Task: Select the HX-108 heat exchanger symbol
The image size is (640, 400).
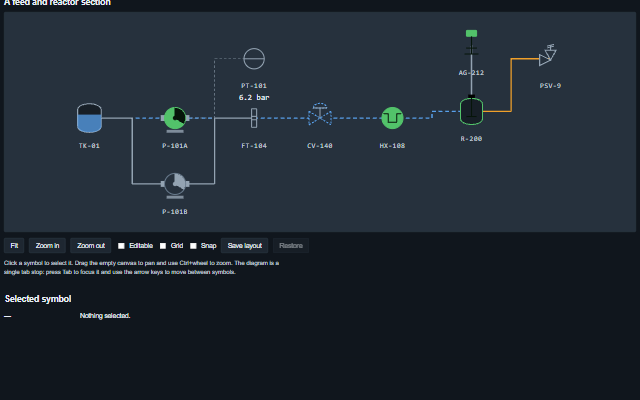Action: coord(392,118)
